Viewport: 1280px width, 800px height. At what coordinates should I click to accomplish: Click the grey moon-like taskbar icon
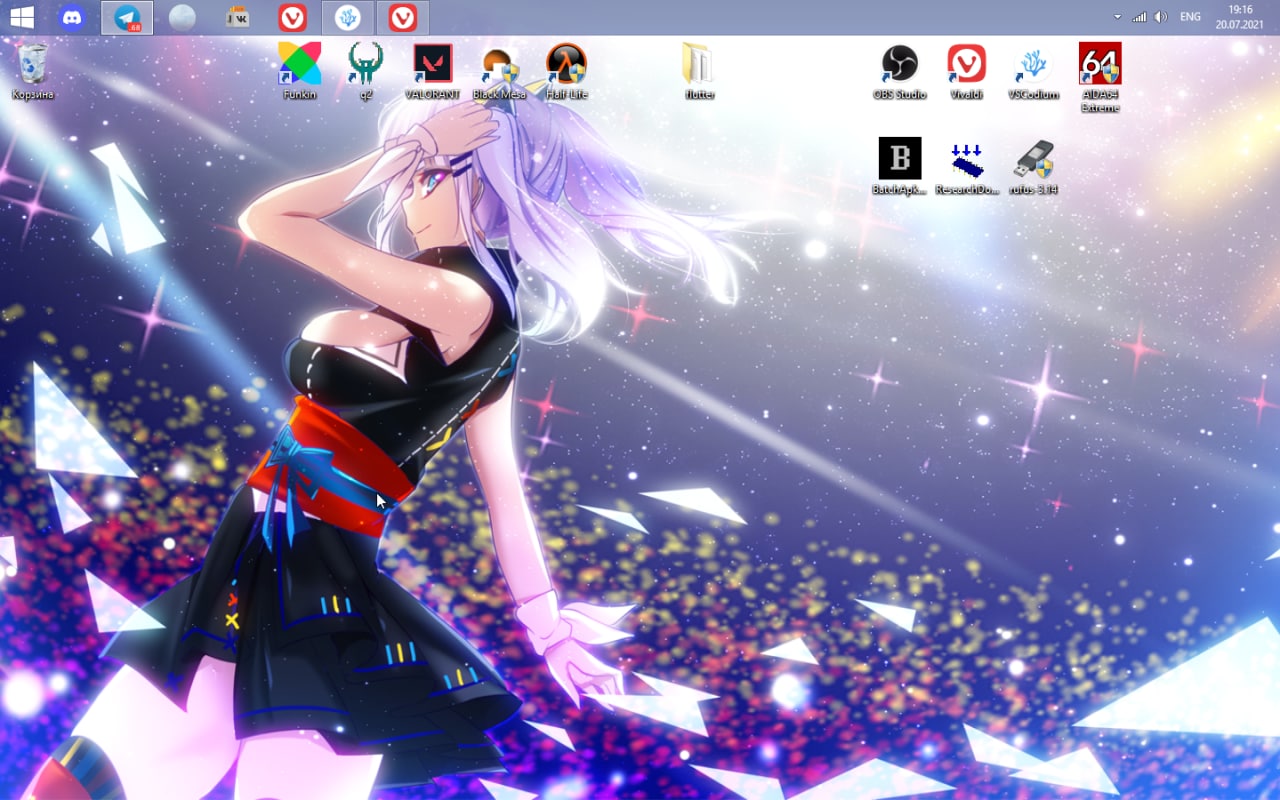[x=182, y=17]
